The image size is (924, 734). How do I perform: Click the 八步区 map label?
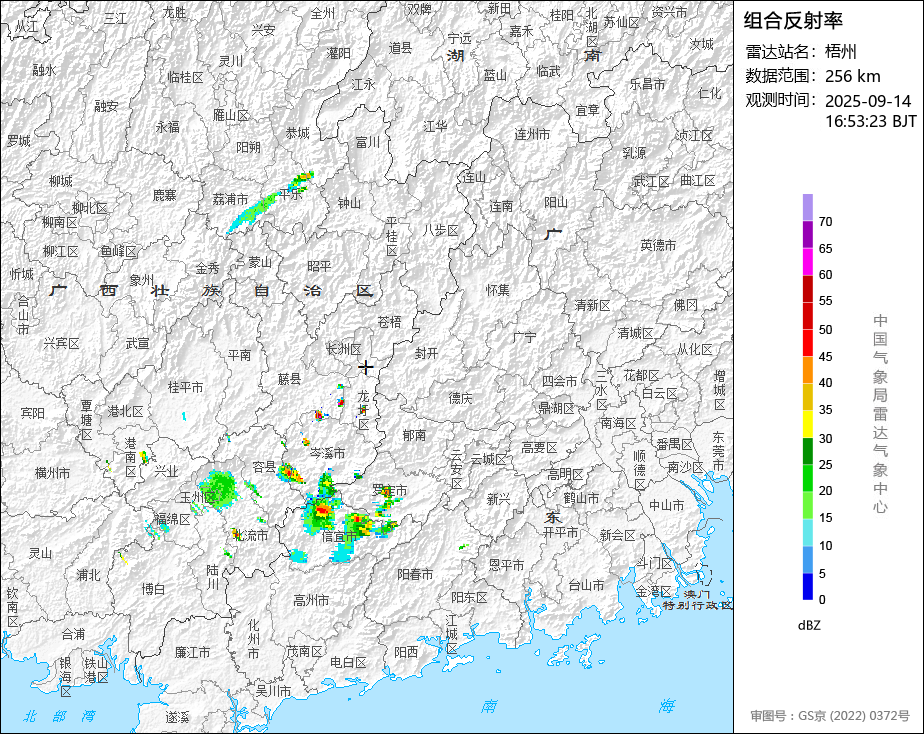point(440,230)
